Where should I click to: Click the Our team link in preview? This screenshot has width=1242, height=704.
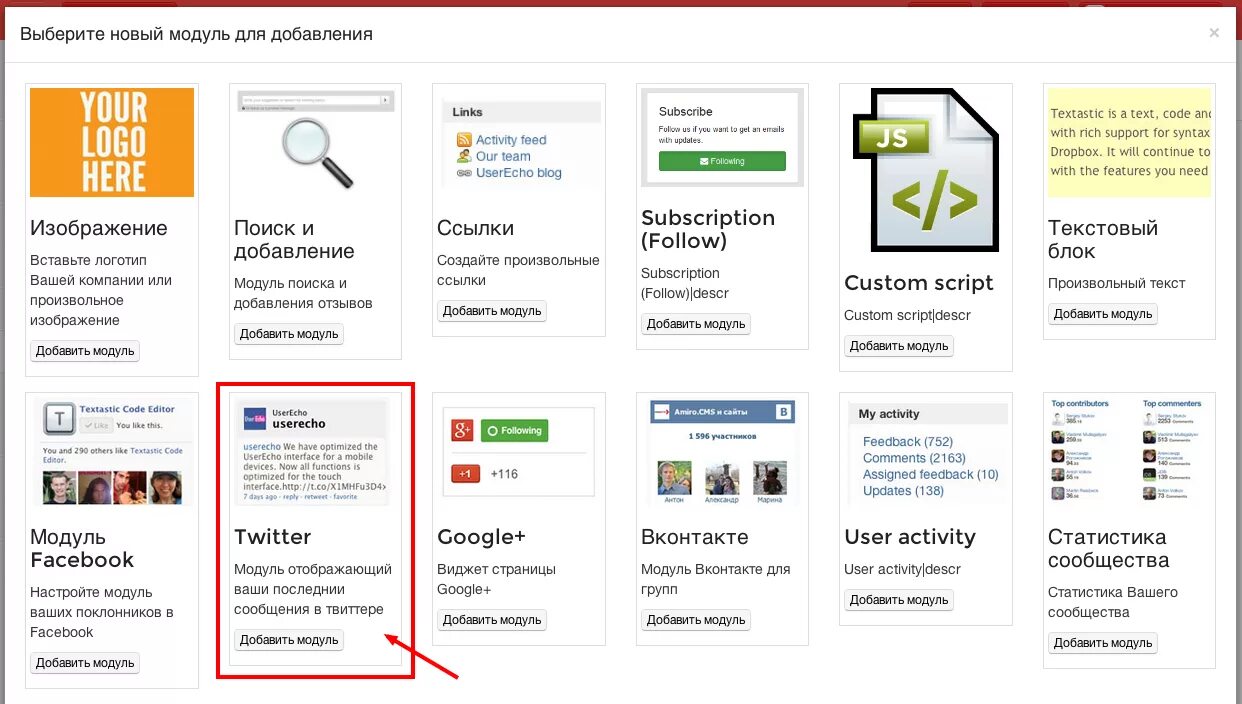pos(503,156)
